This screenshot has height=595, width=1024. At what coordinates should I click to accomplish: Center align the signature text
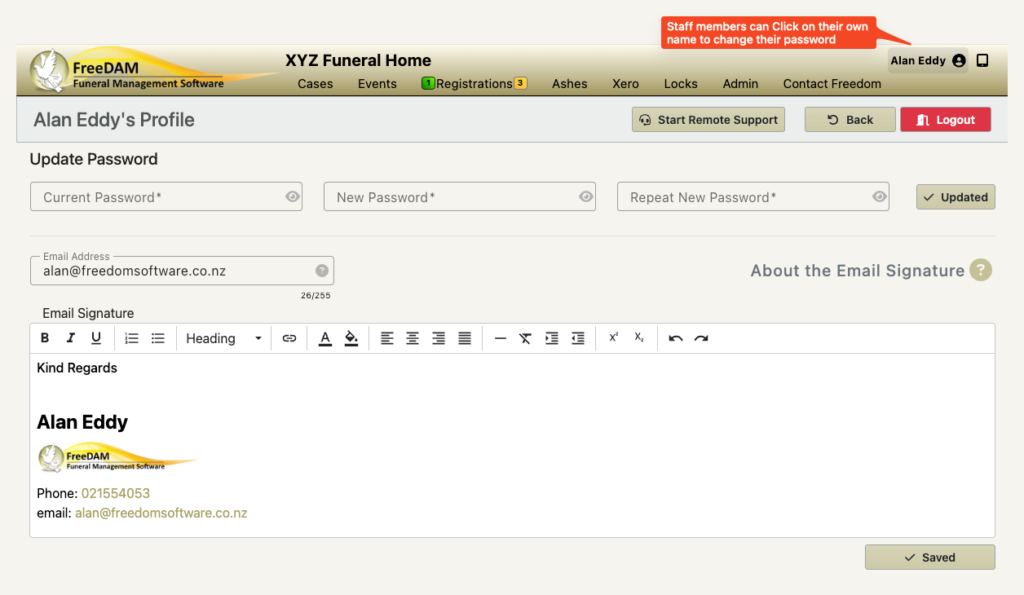[412, 338]
